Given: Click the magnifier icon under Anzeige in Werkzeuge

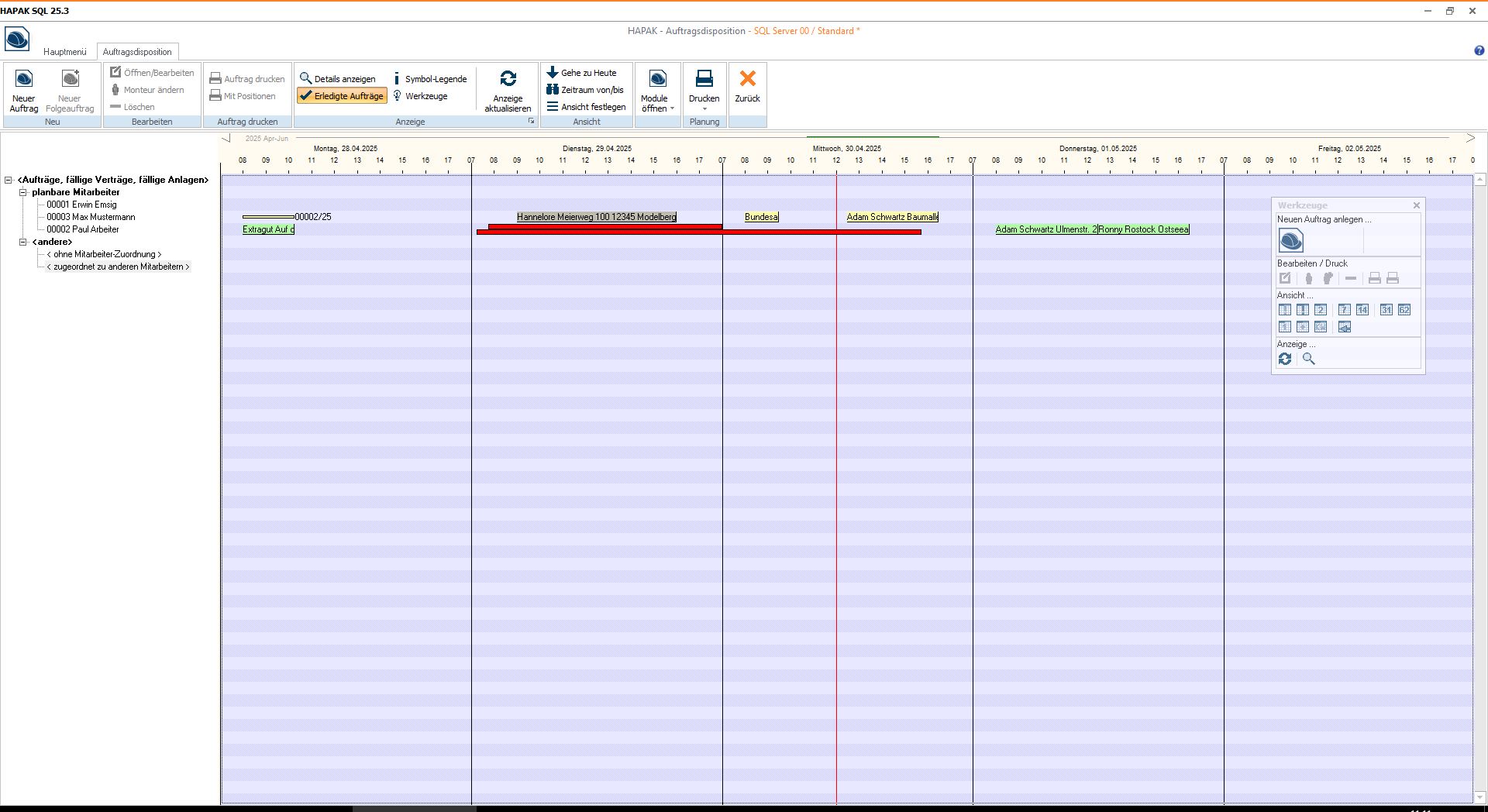Looking at the screenshot, I should (x=1308, y=359).
